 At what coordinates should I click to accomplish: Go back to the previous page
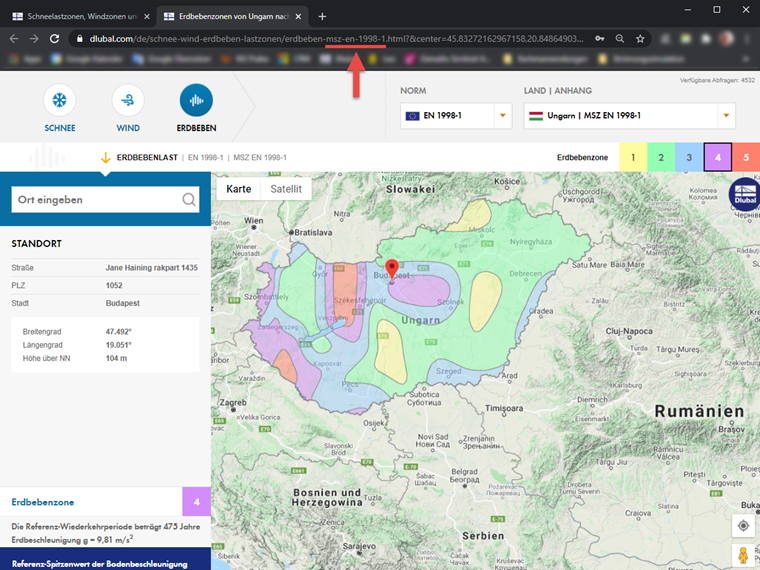14,39
